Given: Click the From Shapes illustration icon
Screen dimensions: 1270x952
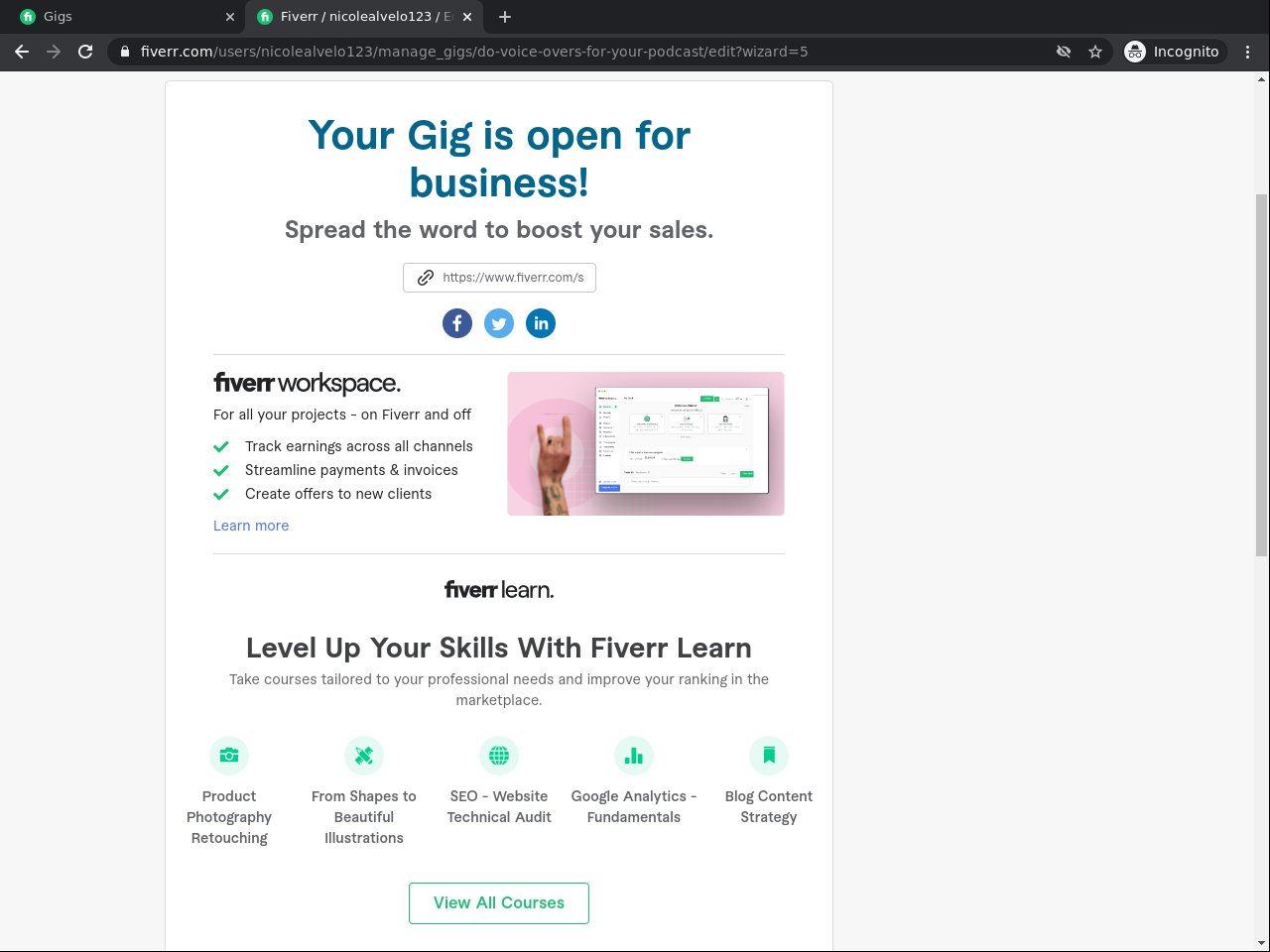Looking at the screenshot, I should pos(364,756).
